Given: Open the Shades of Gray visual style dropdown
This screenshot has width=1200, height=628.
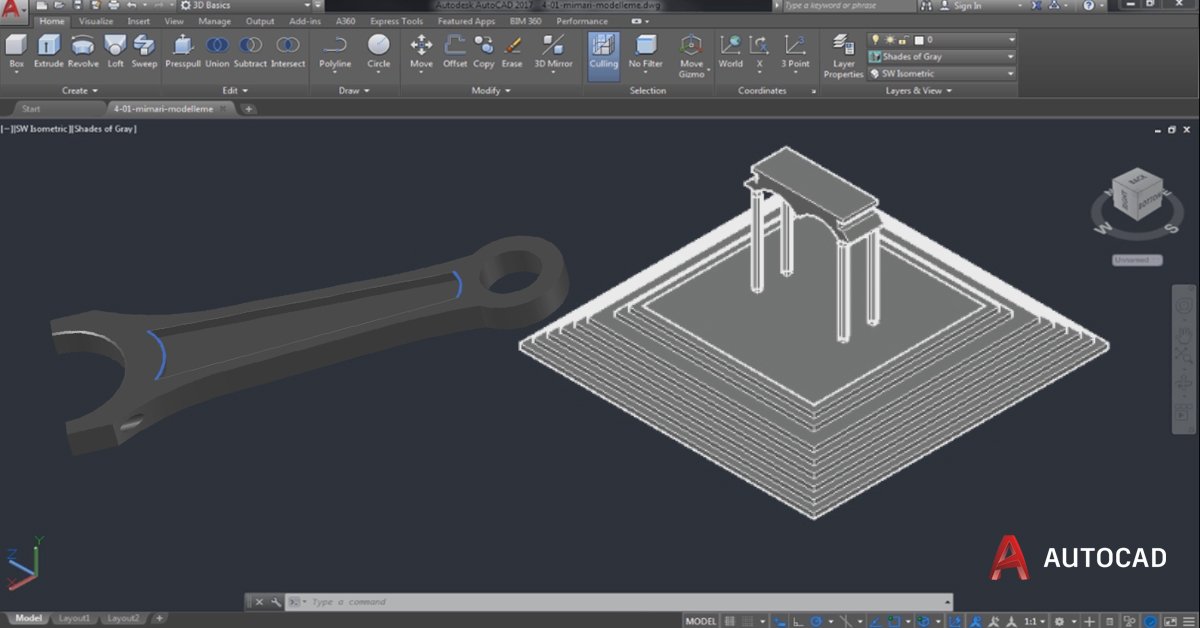Looking at the screenshot, I should (x=941, y=57).
